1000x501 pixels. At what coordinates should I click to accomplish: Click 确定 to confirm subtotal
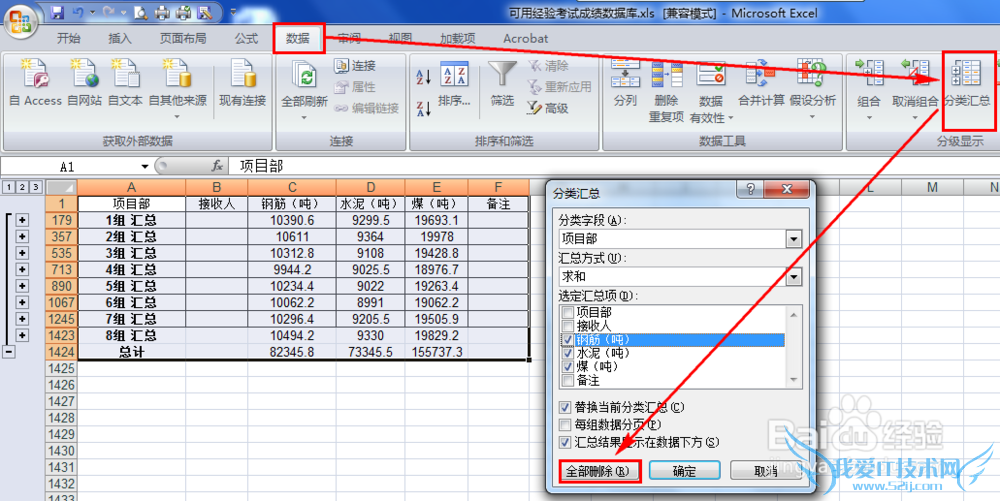(684, 471)
